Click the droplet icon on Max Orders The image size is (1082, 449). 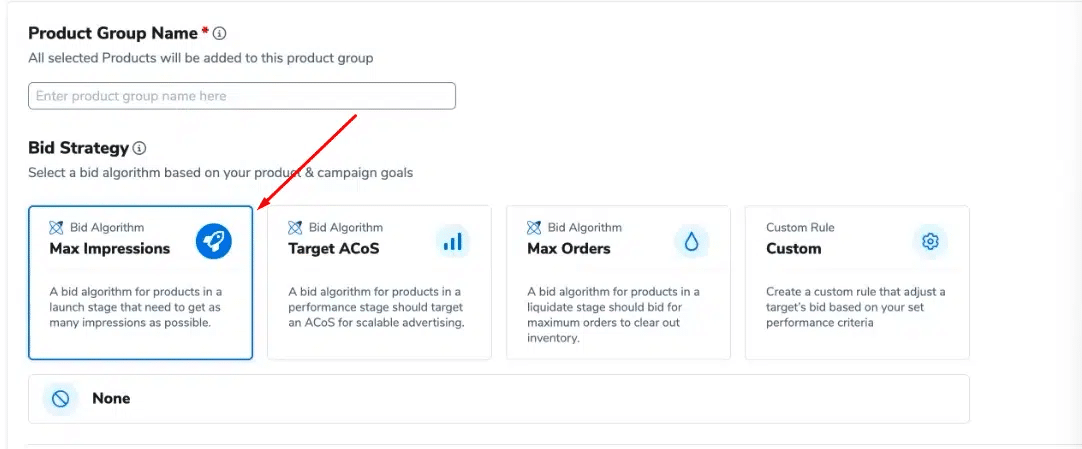coord(691,241)
